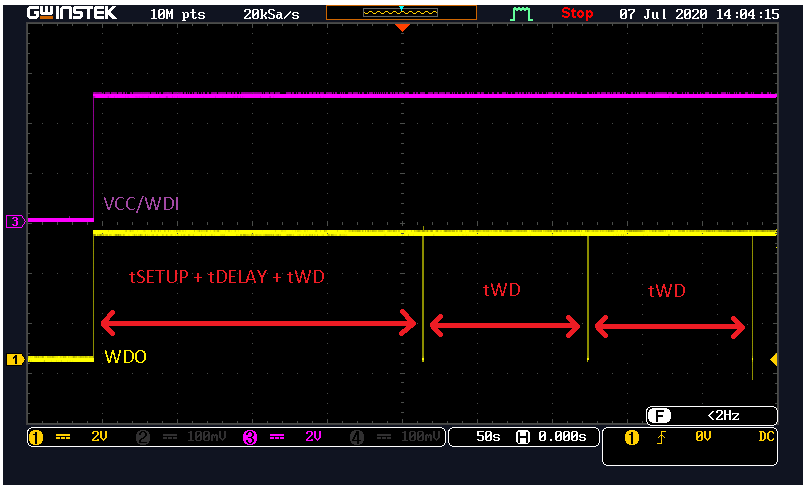
Task: Click the green acquisition mode icon
Action: click(x=521, y=14)
